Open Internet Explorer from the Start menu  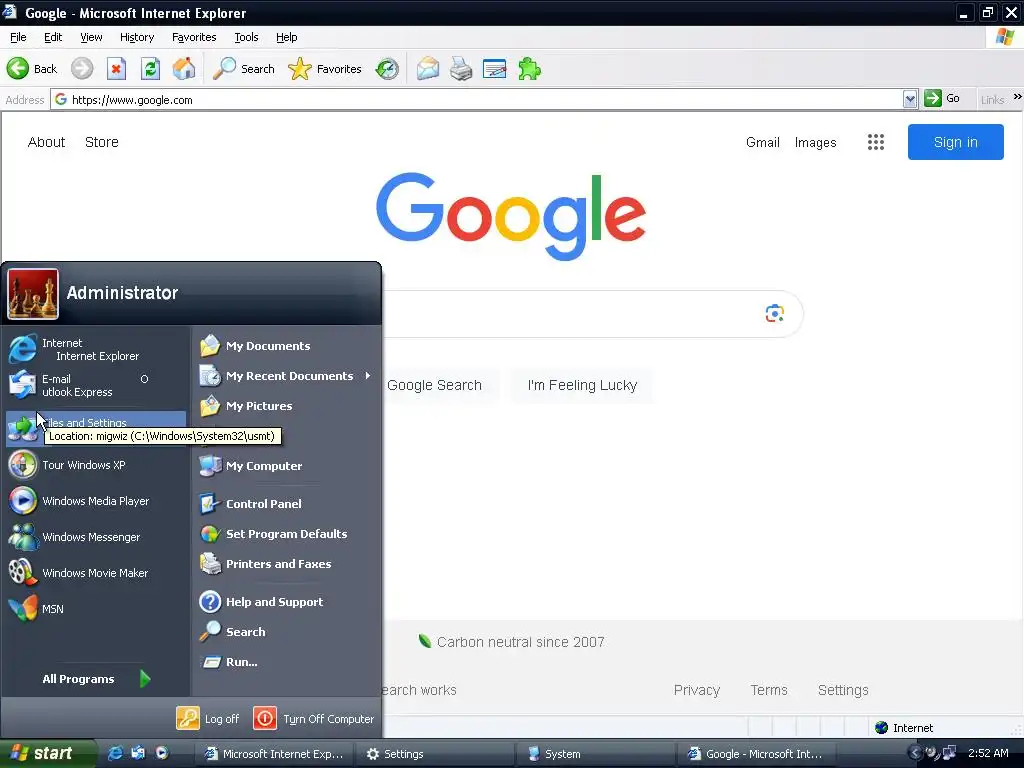[x=95, y=349]
